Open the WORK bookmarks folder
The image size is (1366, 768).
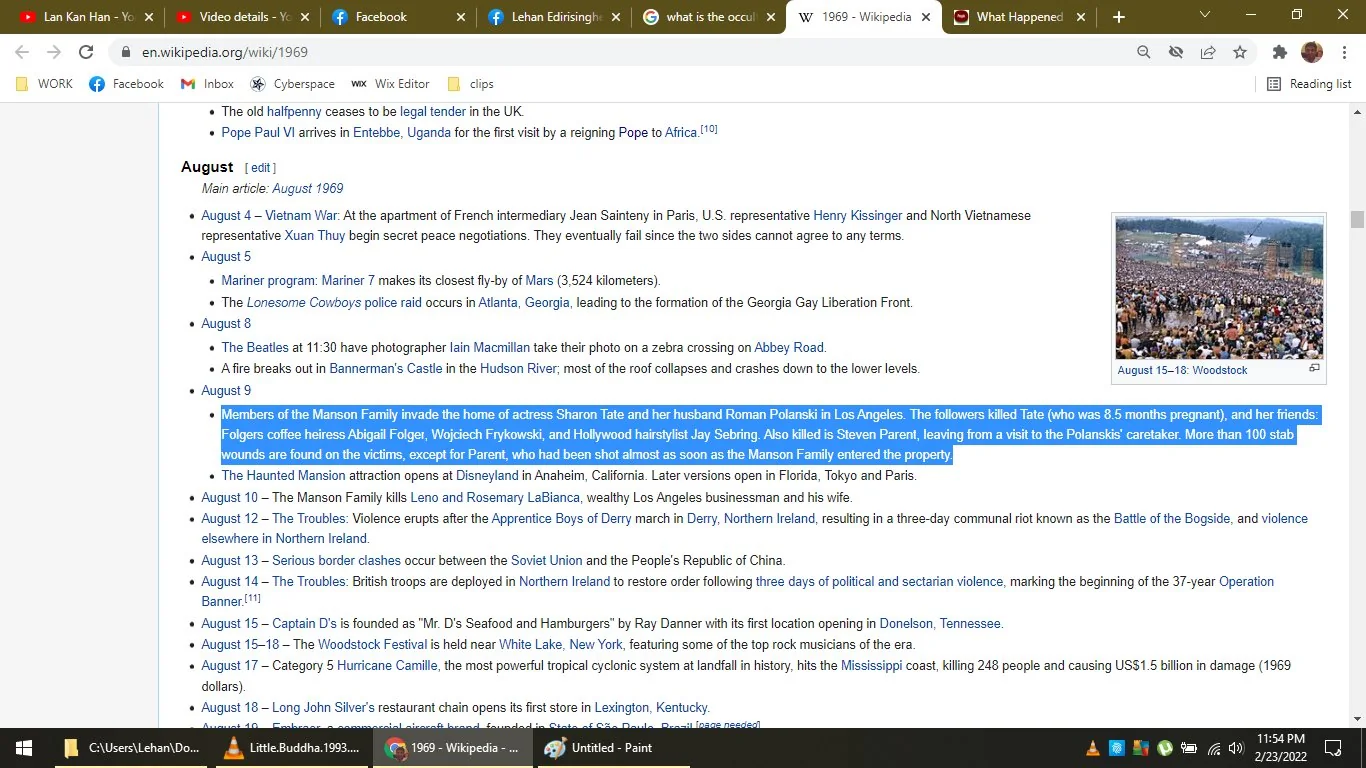[x=45, y=84]
